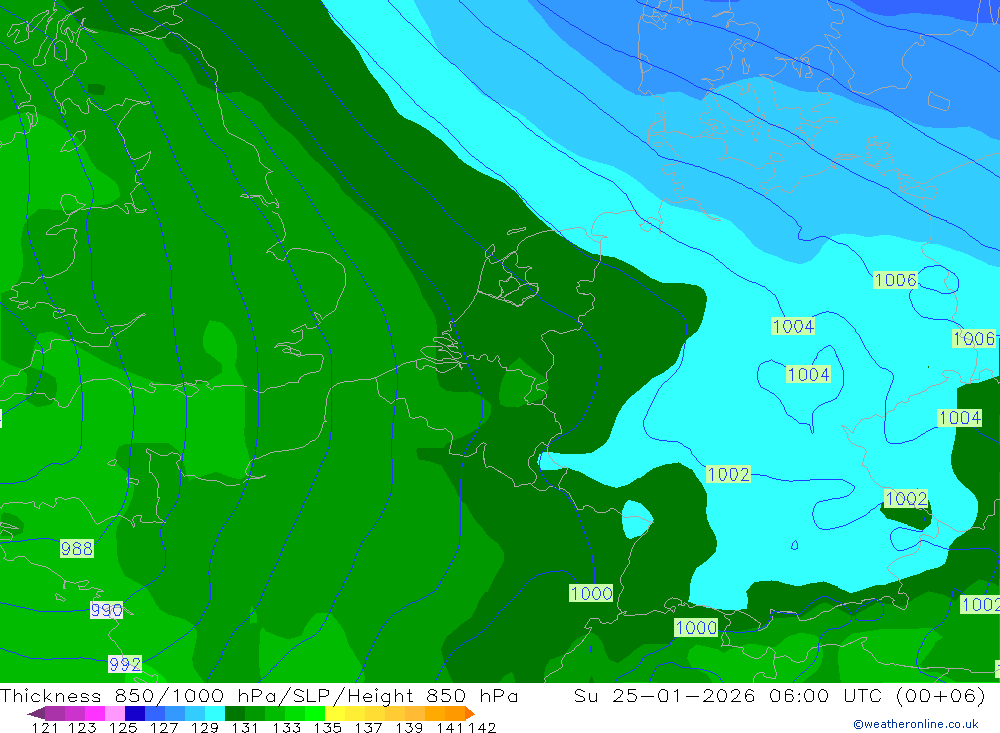Click the 988 isobar label
This screenshot has width=1000, height=733.
(77, 549)
